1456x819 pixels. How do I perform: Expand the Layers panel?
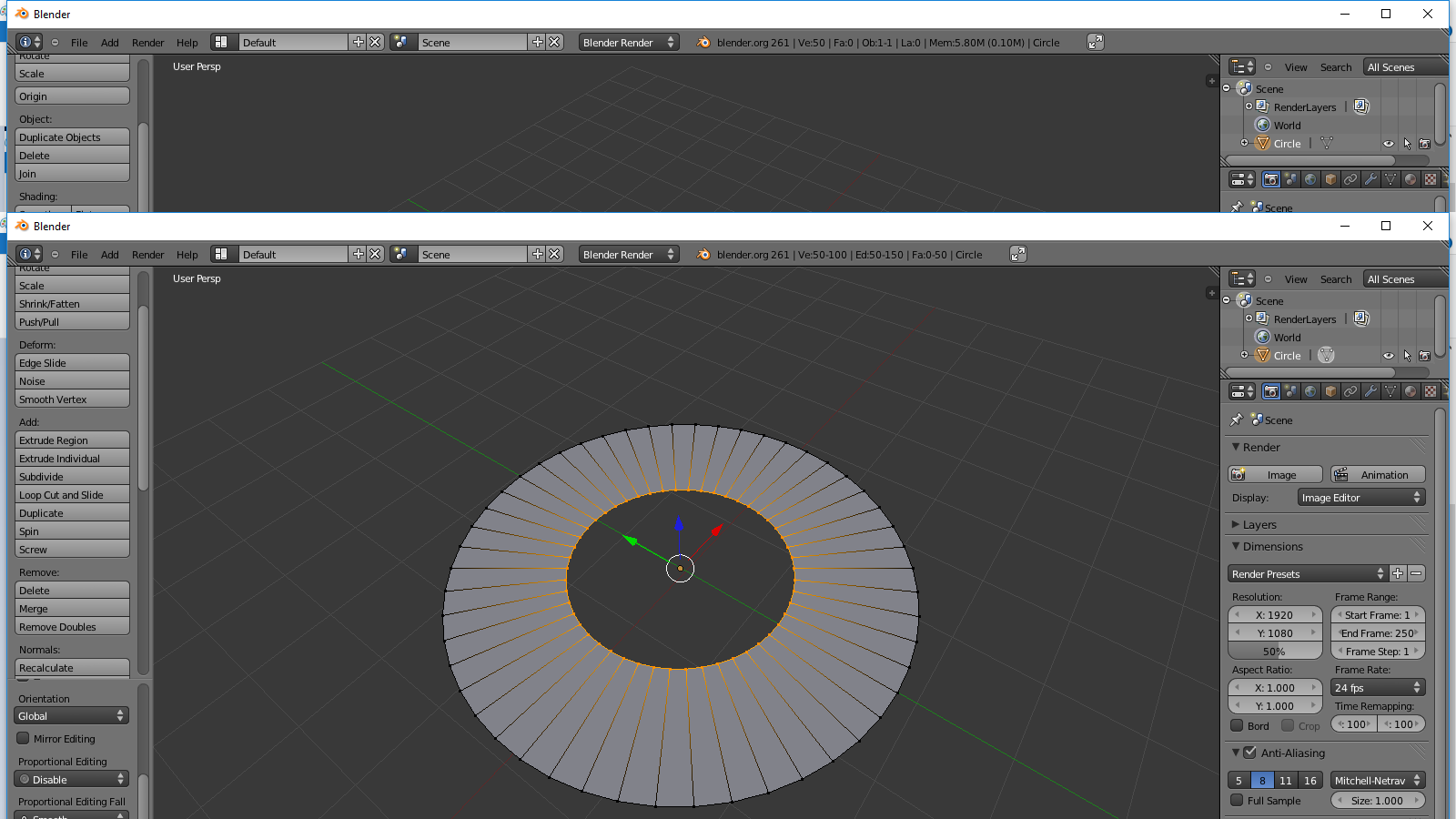(1236, 524)
